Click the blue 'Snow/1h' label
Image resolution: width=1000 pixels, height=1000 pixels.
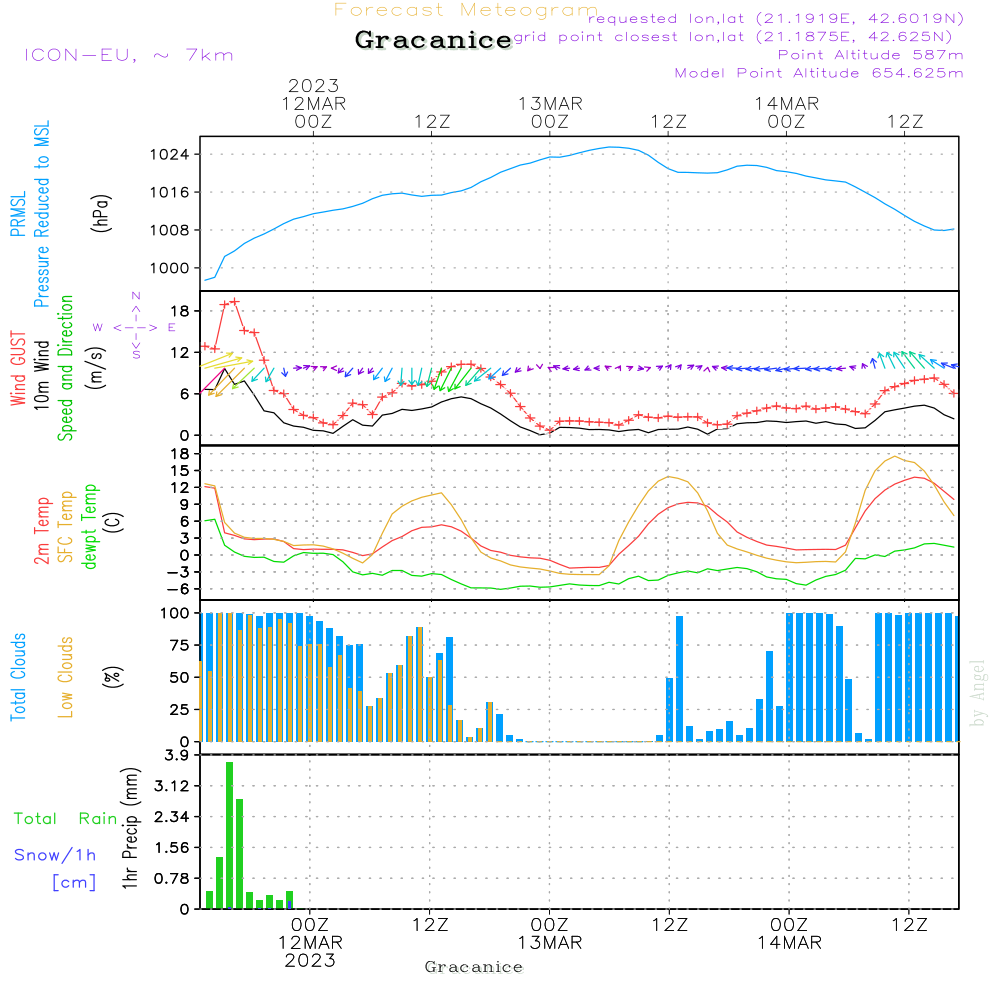55,855
